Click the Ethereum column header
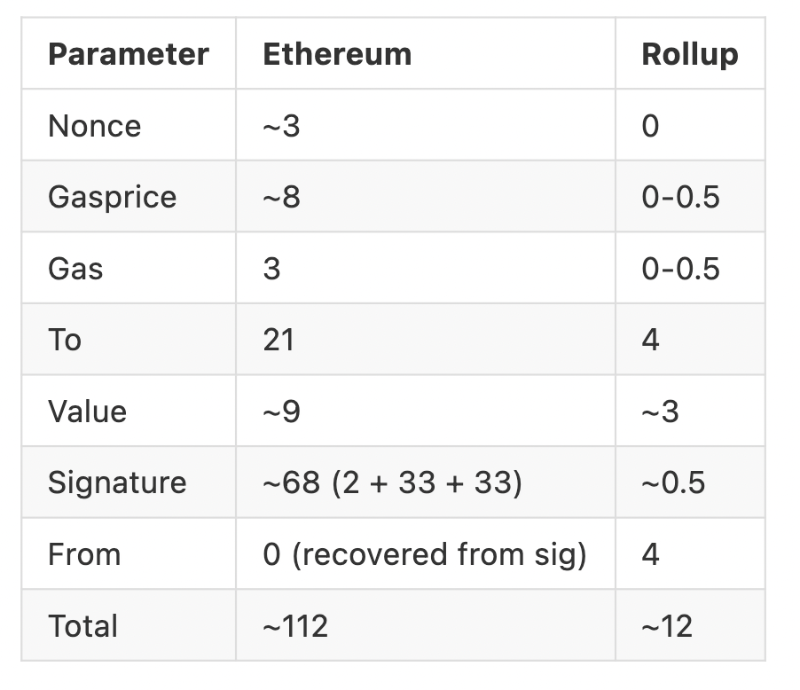The height and width of the screenshot is (690, 800). click(337, 54)
